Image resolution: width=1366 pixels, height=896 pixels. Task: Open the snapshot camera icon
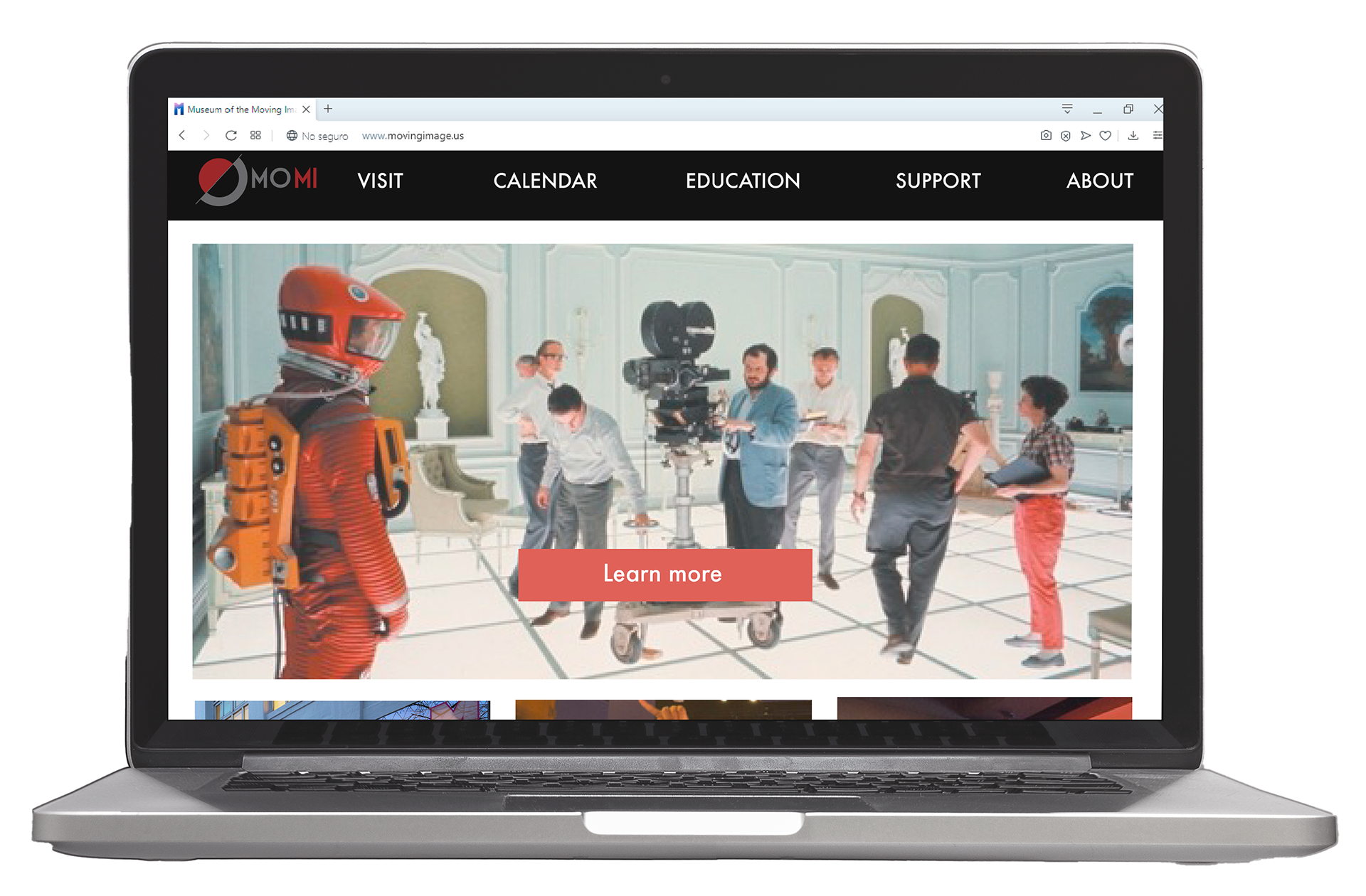click(x=1046, y=135)
